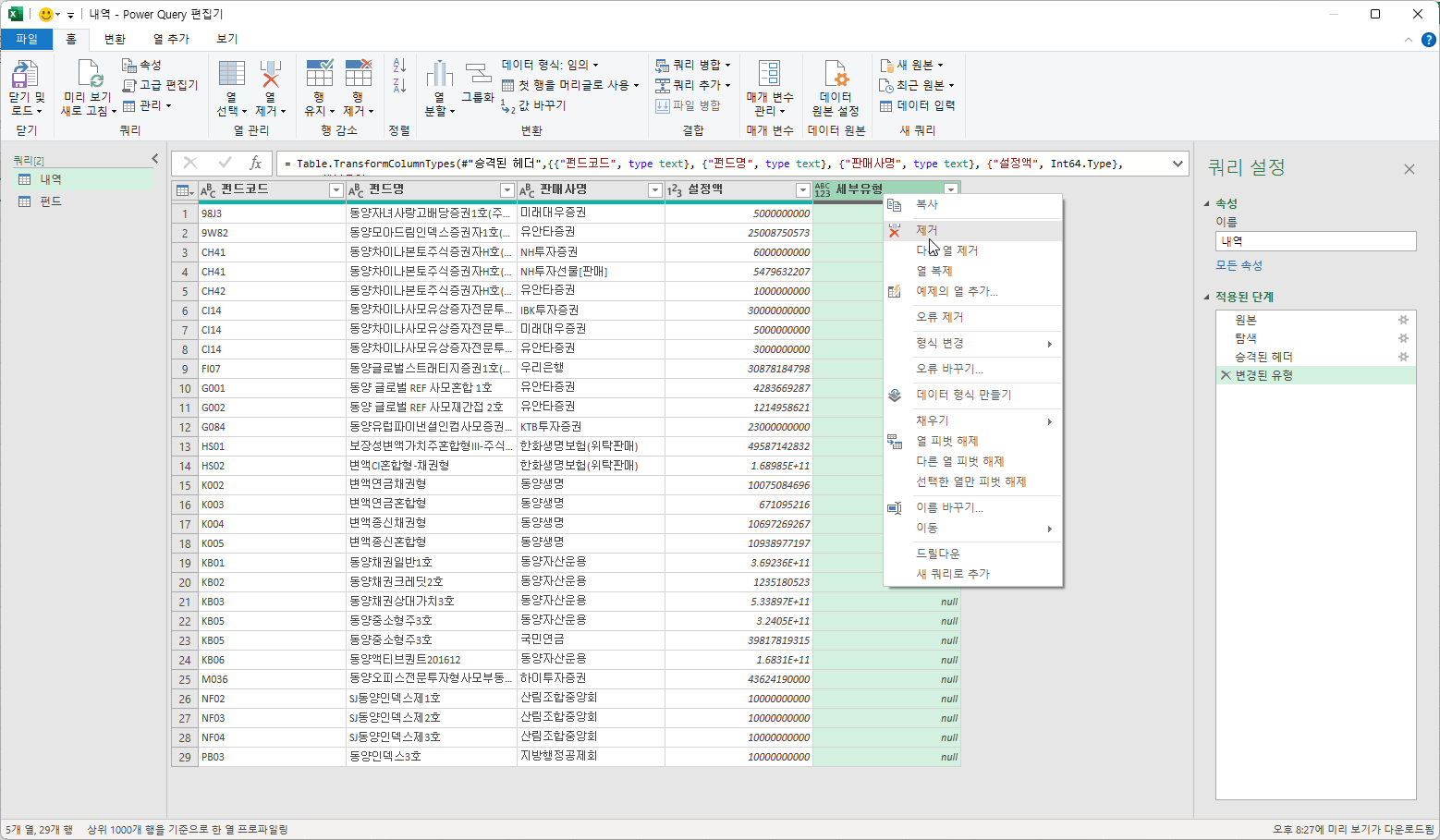Open the 쿼리 병합 dropdown
This screenshot has width=1440, height=840.
[x=693, y=65]
